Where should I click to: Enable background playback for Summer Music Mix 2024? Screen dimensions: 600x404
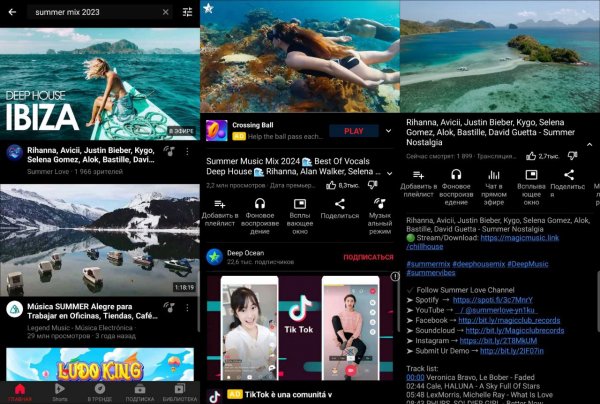click(260, 216)
